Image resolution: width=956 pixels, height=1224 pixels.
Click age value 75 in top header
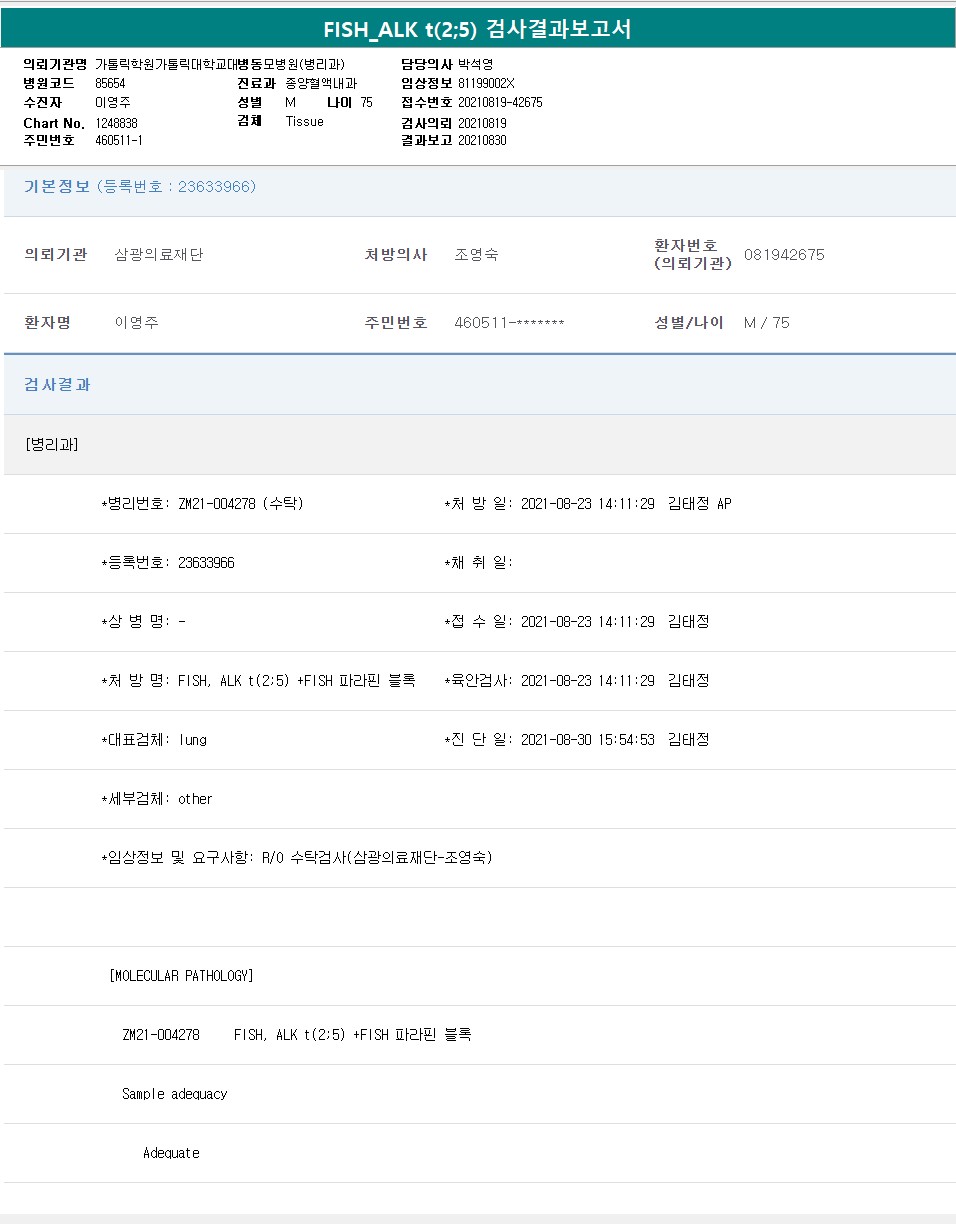pyautogui.click(x=366, y=102)
